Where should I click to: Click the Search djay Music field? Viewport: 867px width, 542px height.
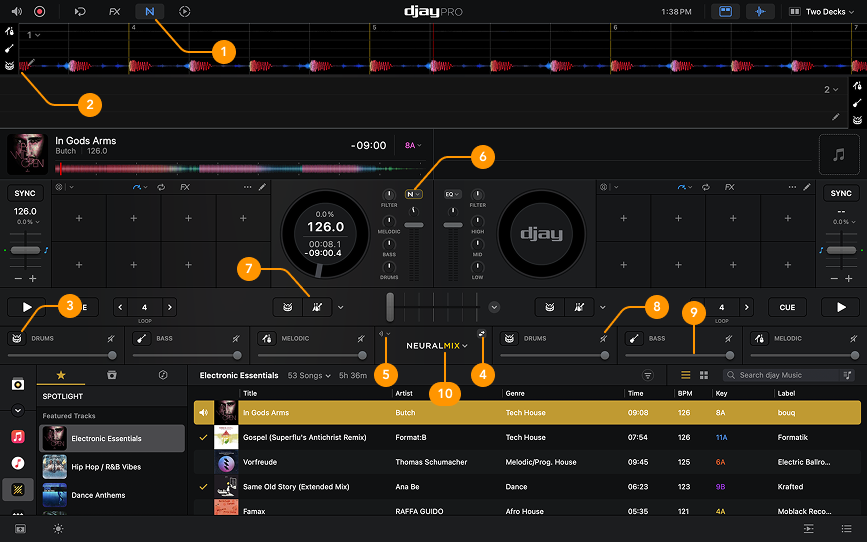click(788, 376)
